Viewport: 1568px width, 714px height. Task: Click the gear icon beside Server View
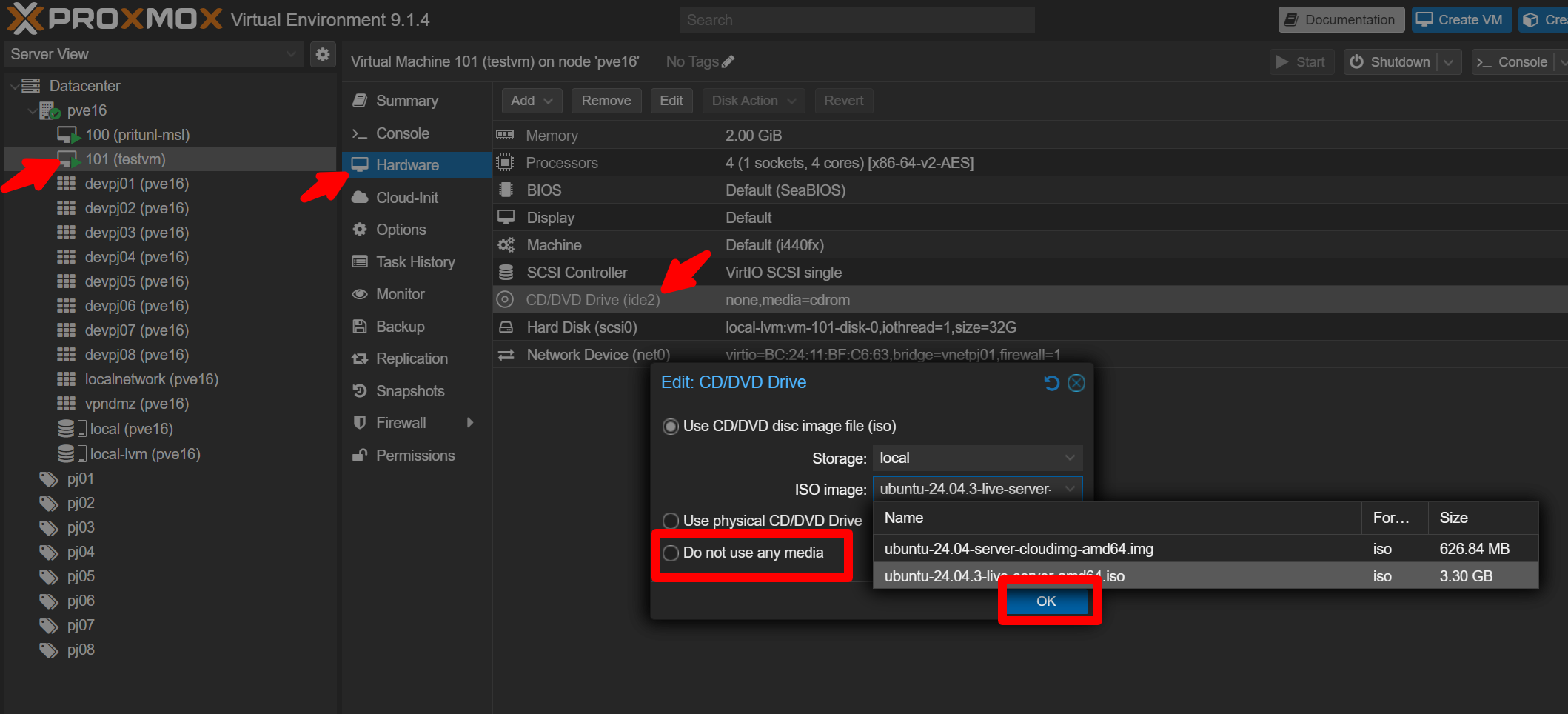[x=322, y=54]
